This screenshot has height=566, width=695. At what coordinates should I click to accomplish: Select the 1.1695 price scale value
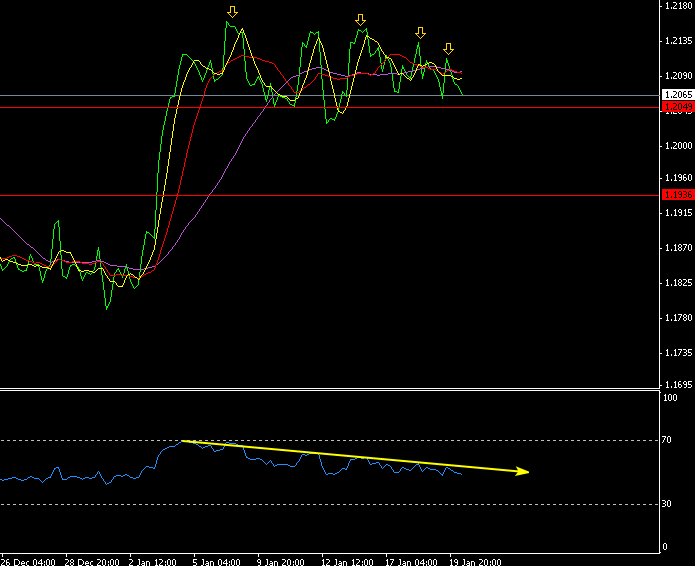click(679, 385)
